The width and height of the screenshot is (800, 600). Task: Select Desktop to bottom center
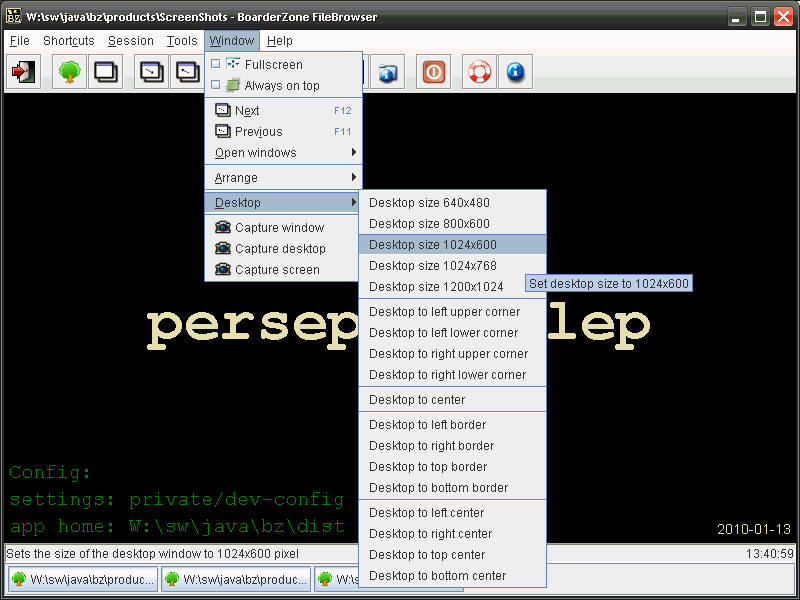click(x=453, y=575)
